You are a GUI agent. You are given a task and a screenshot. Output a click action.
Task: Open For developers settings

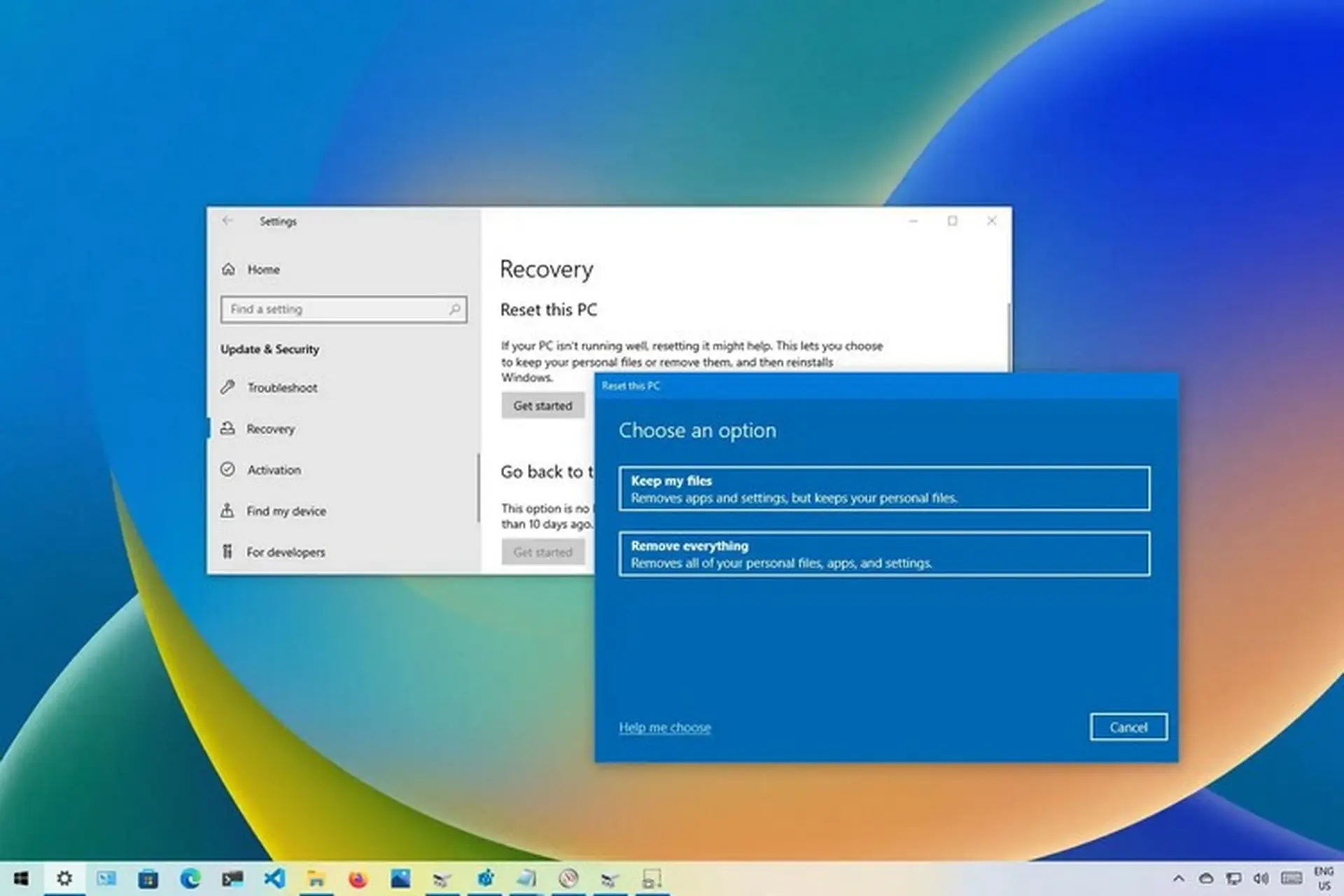click(285, 552)
